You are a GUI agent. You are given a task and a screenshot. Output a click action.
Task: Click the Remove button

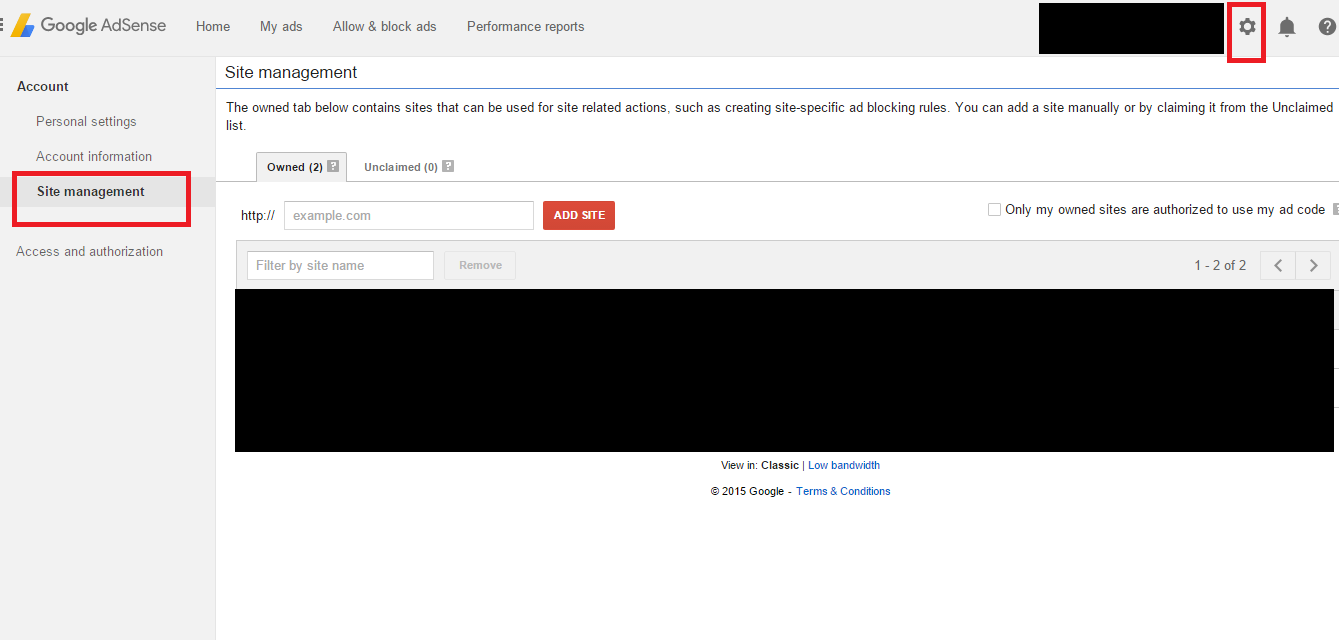click(480, 265)
